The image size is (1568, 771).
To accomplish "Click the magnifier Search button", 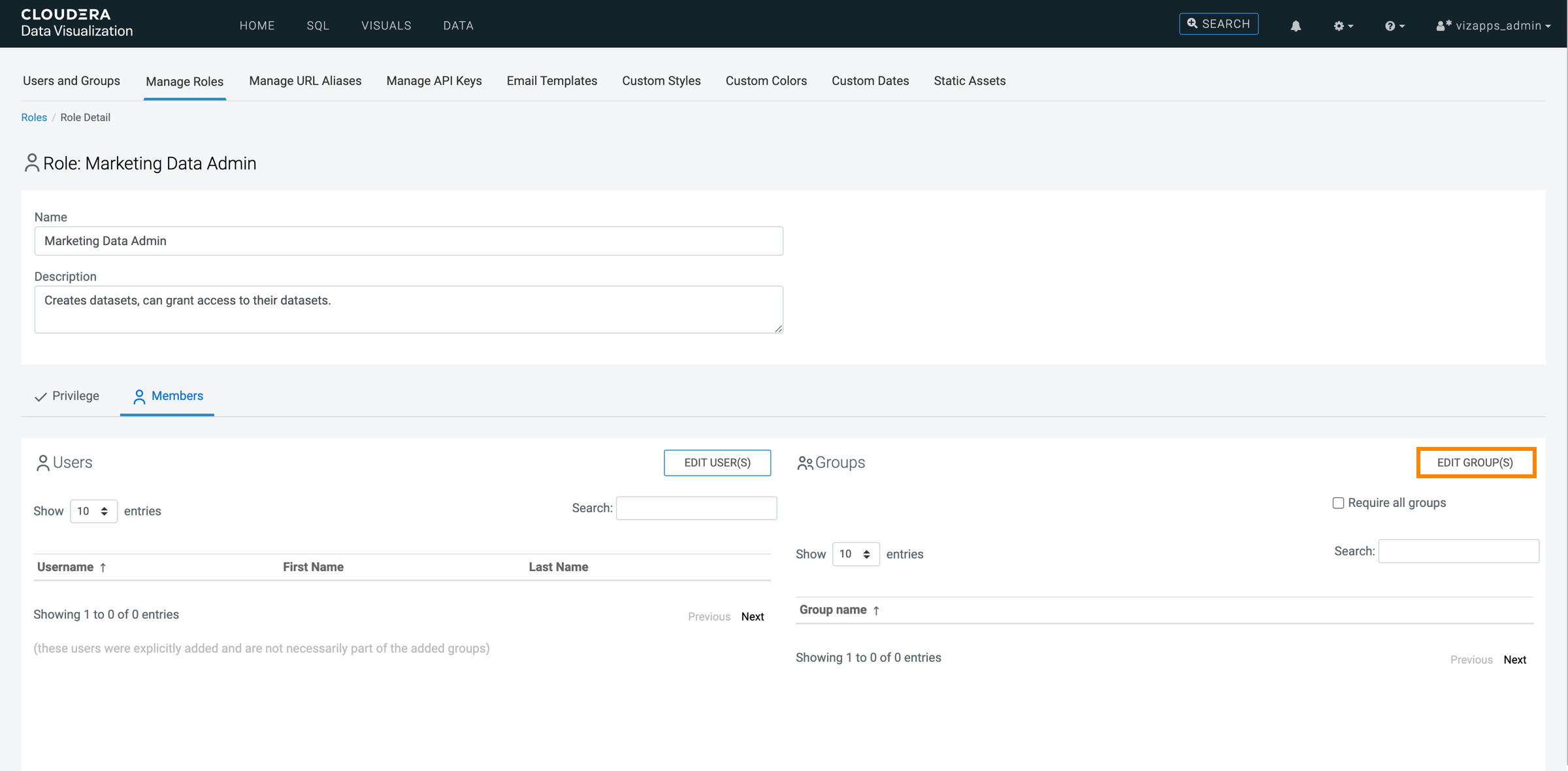I will pos(1218,24).
